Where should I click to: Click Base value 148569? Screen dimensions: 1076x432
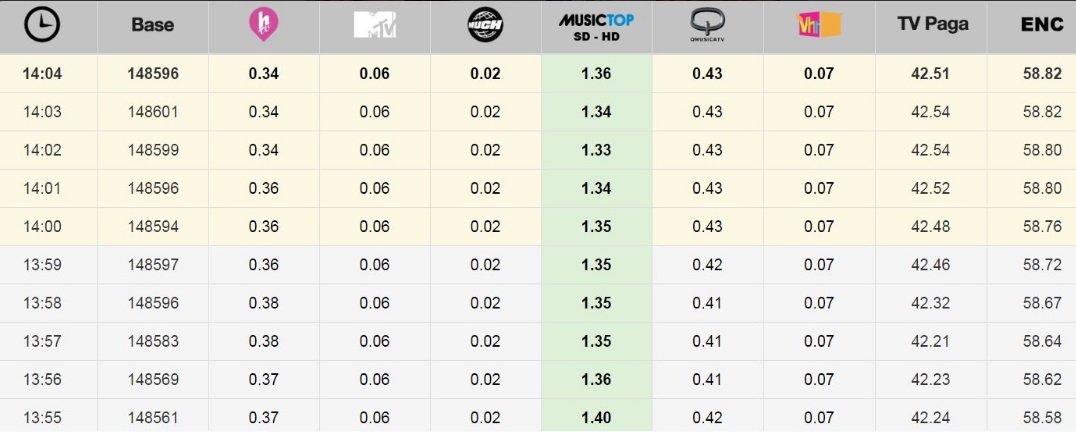point(153,379)
